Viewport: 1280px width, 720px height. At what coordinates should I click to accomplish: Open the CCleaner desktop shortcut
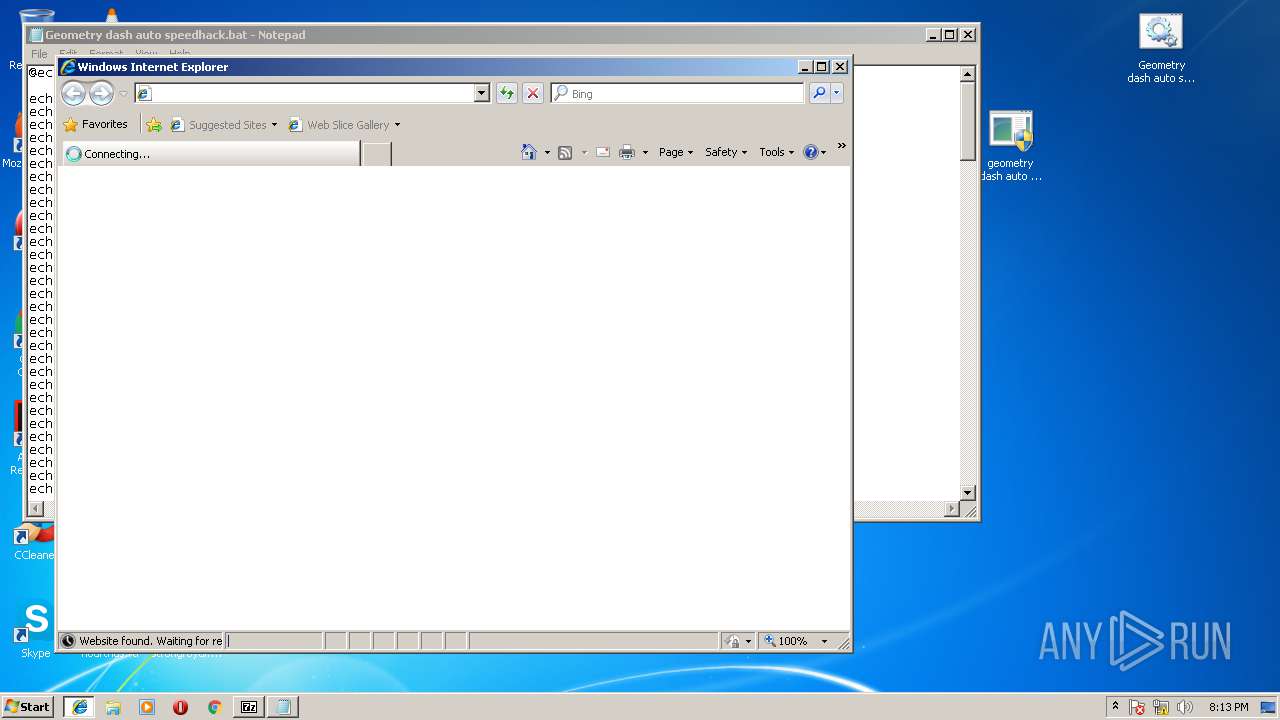35,541
